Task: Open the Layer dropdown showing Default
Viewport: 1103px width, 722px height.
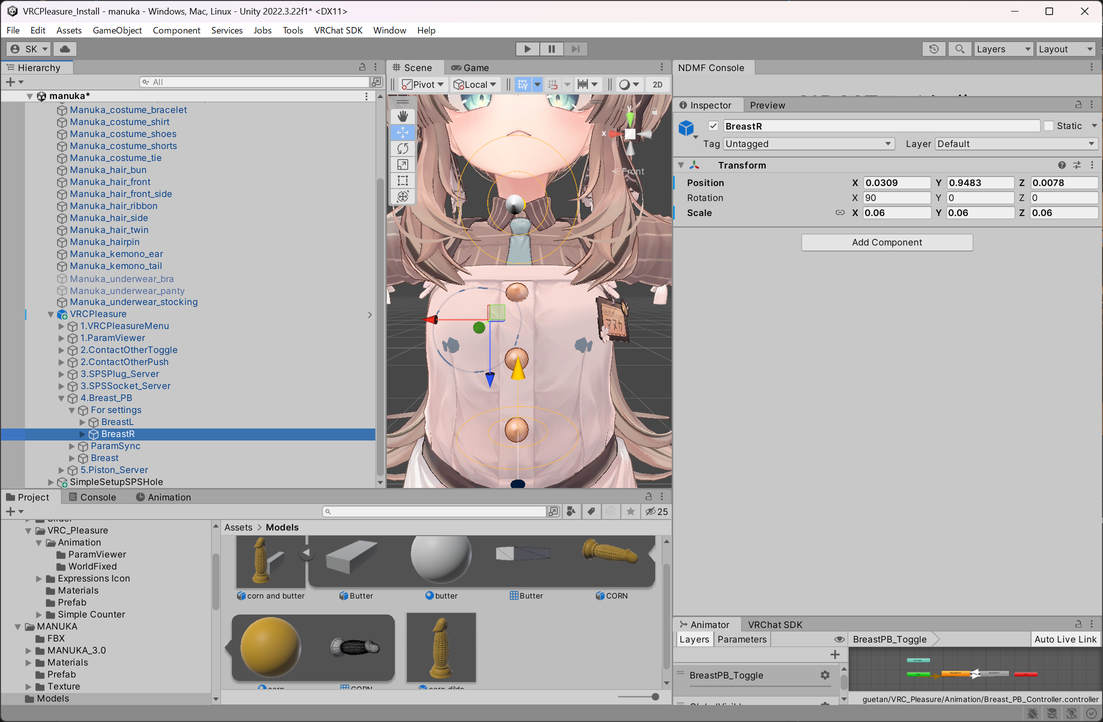Action: coord(1016,144)
